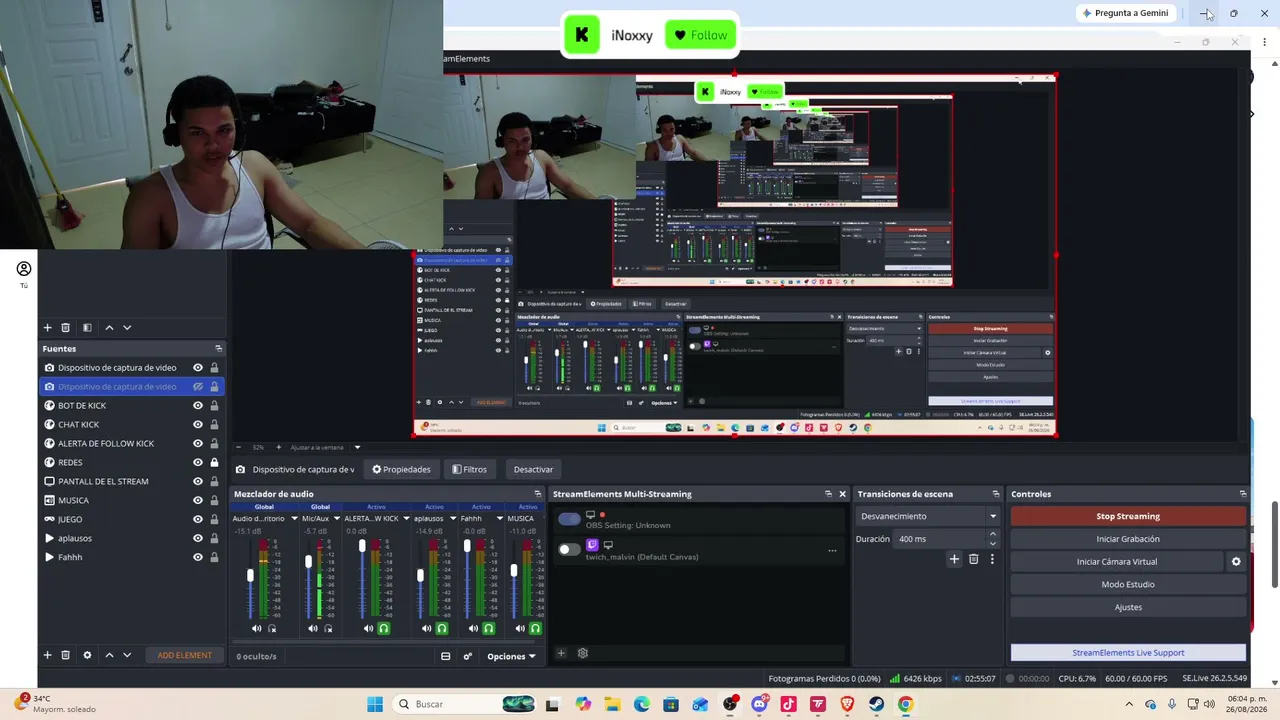Select the JUEGO source row

130,519
